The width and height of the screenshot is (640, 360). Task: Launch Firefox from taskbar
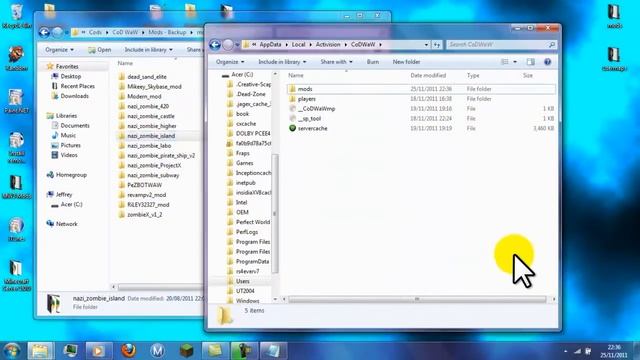tap(128, 351)
